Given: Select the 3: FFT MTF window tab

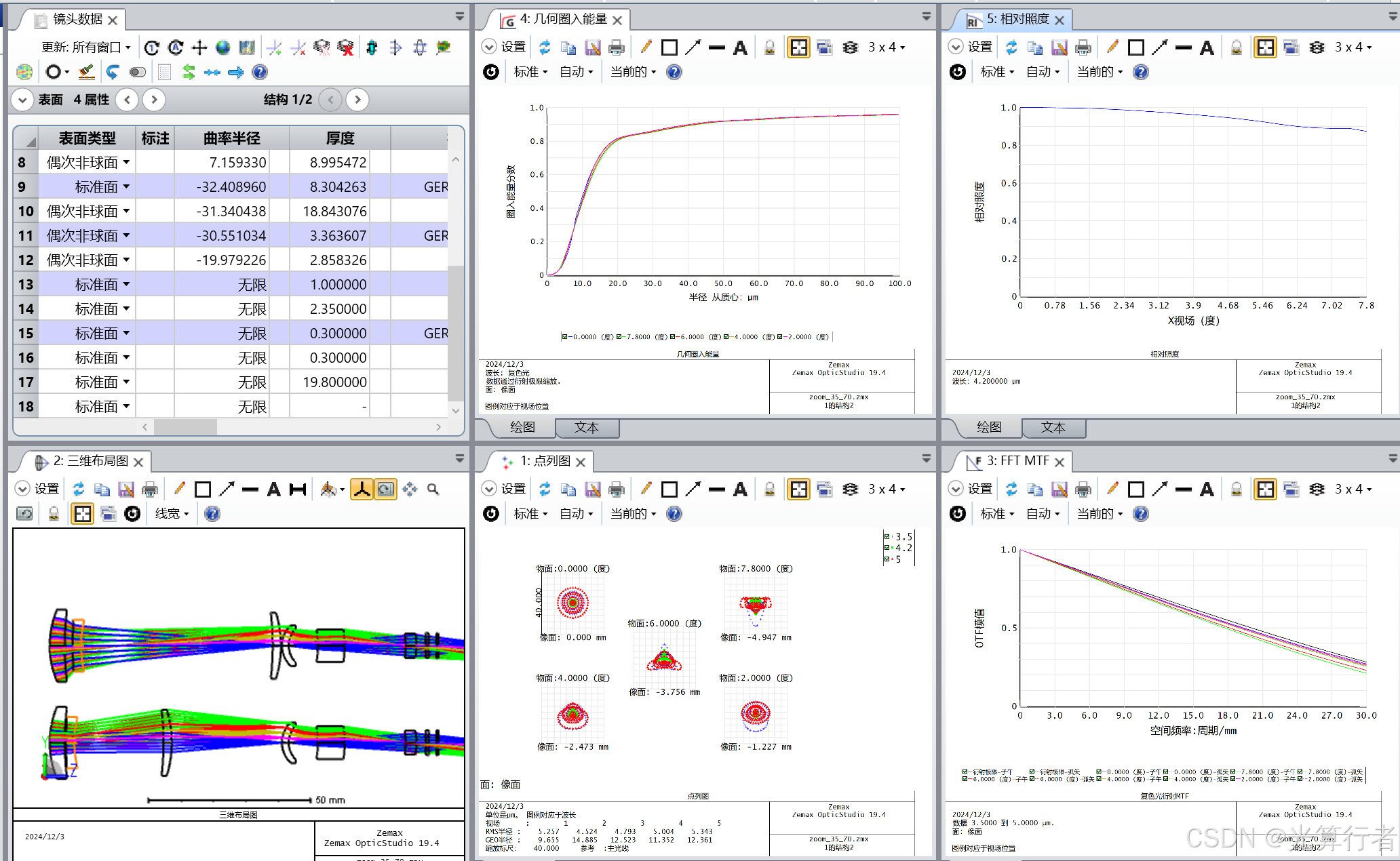Looking at the screenshot, I should coord(1017,461).
